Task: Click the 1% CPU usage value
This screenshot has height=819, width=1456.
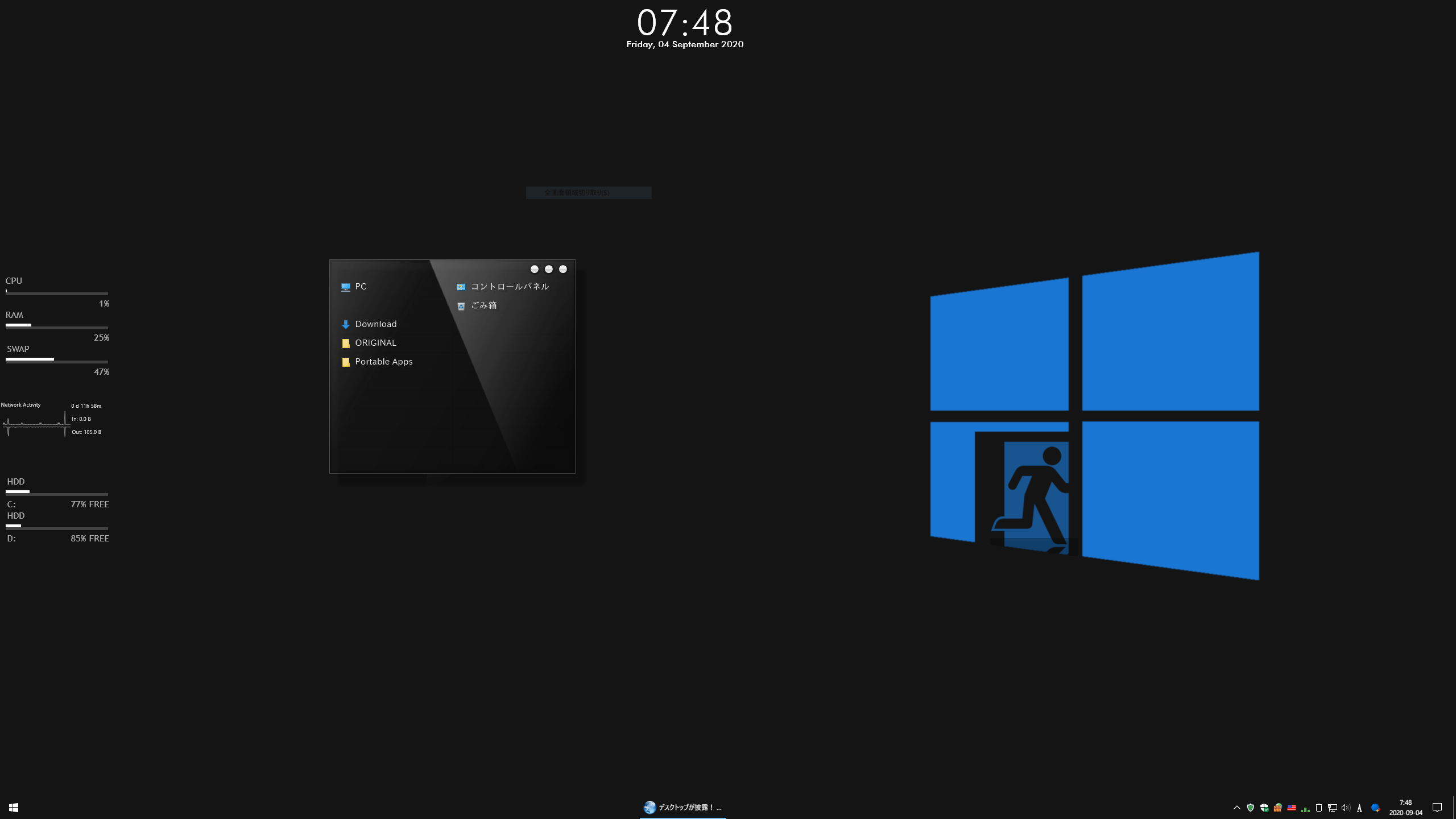Action: coord(104,304)
